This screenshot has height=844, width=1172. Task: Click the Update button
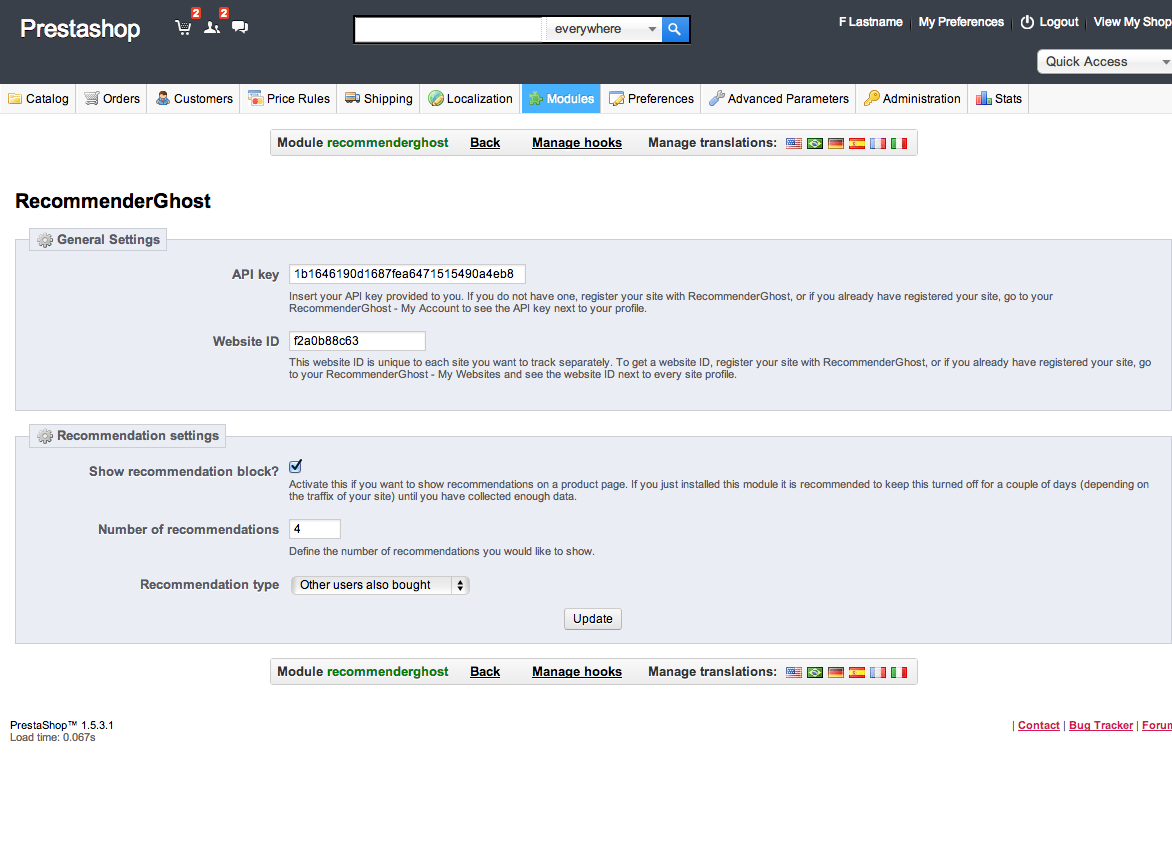point(593,619)
